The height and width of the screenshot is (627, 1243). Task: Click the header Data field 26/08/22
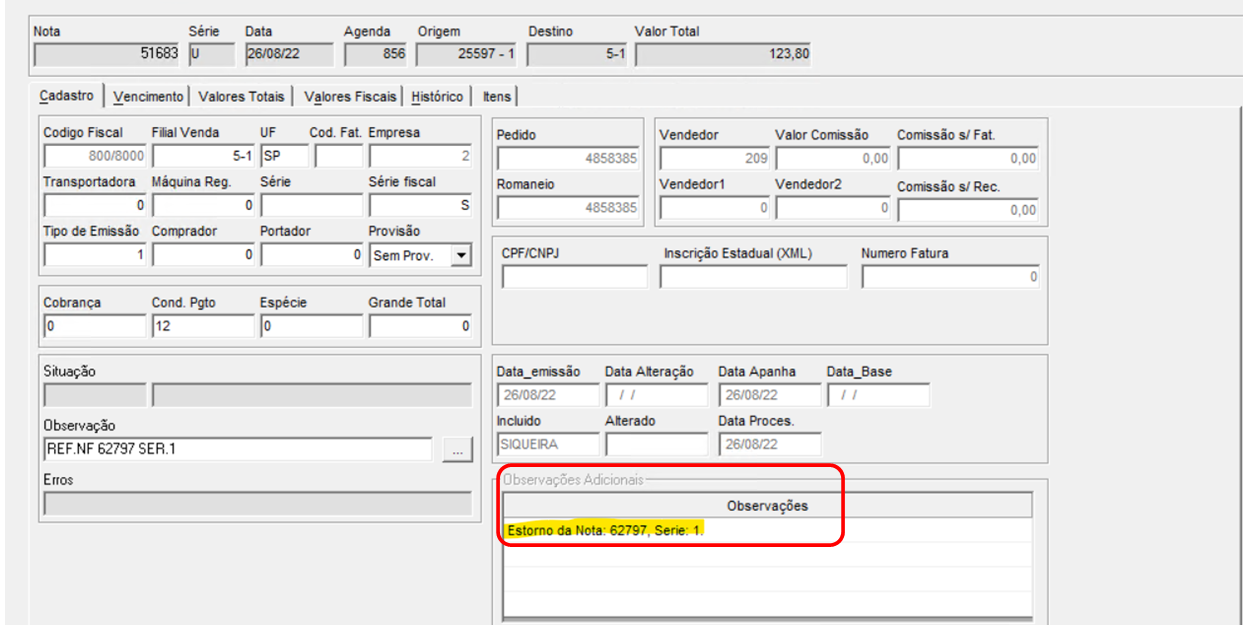coord(289,54)
